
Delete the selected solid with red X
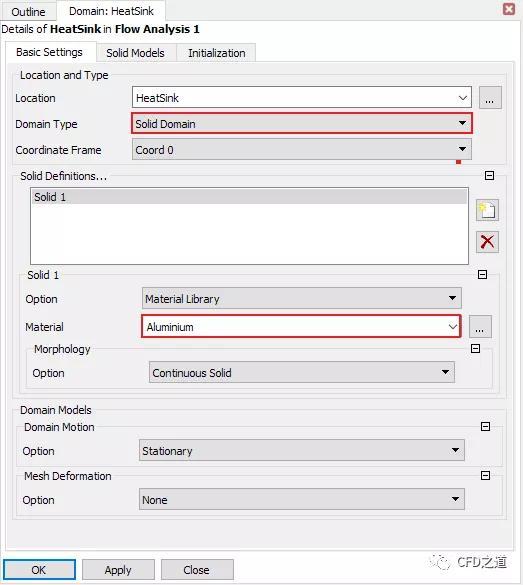click(487, 242)
